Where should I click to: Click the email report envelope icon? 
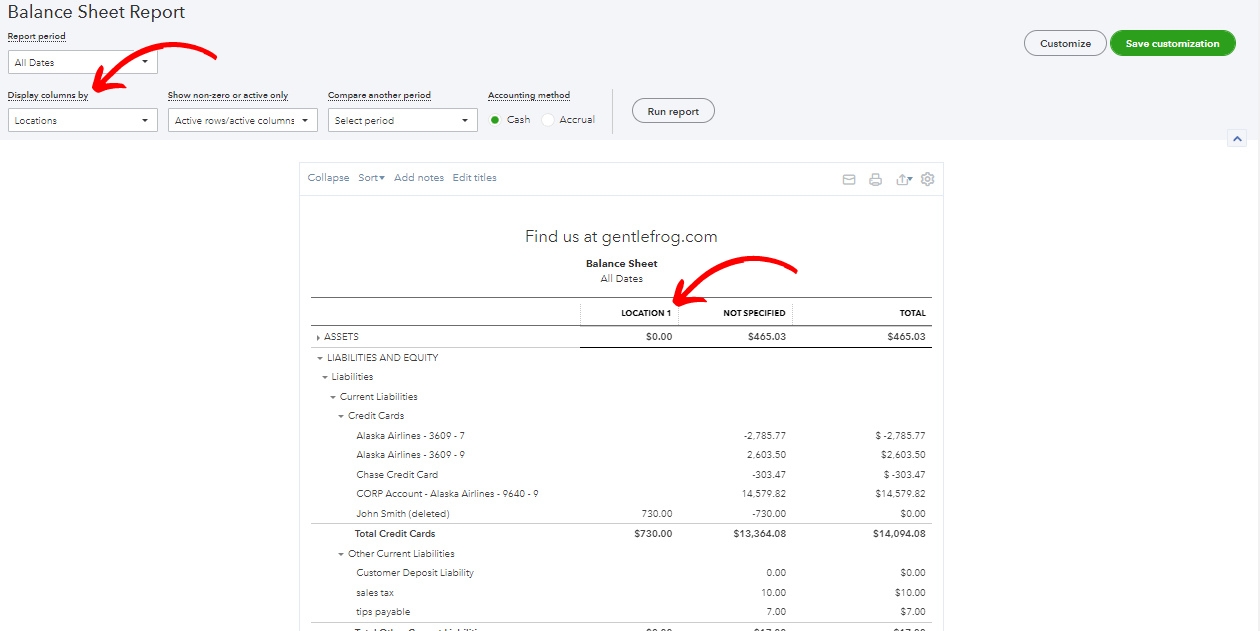[x=849, y=180]
